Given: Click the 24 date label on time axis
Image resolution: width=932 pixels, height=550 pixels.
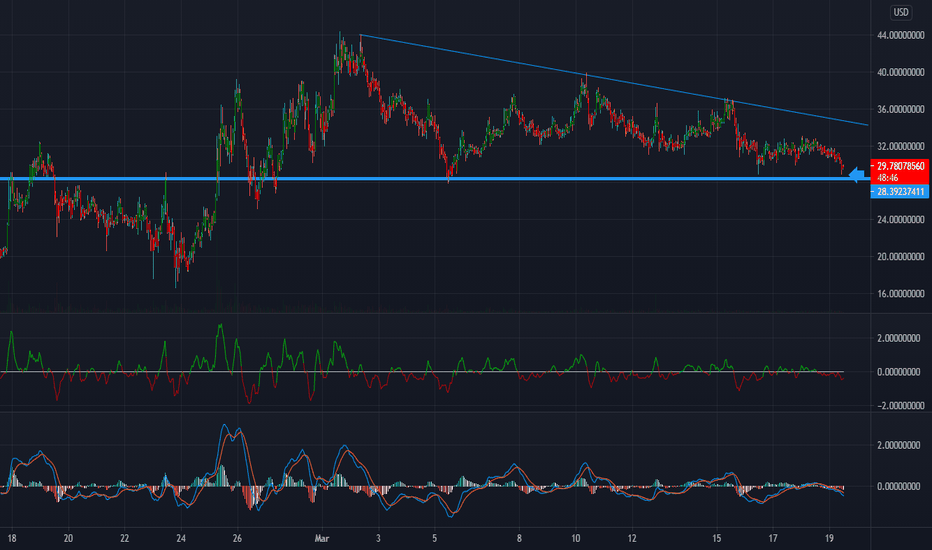Looking at the screenshot, I should pos(181,539).
